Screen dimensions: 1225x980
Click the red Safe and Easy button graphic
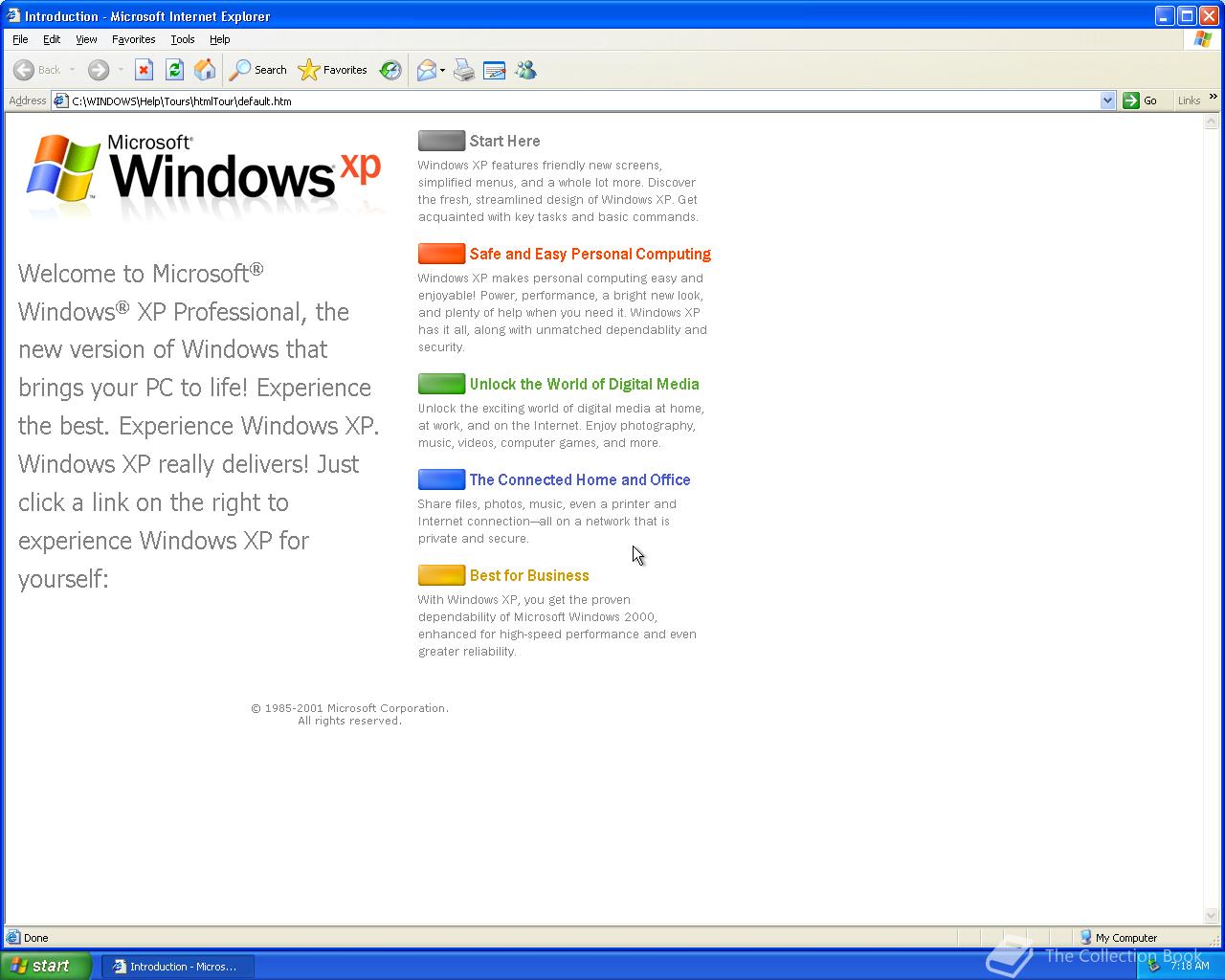coord(441,254)
